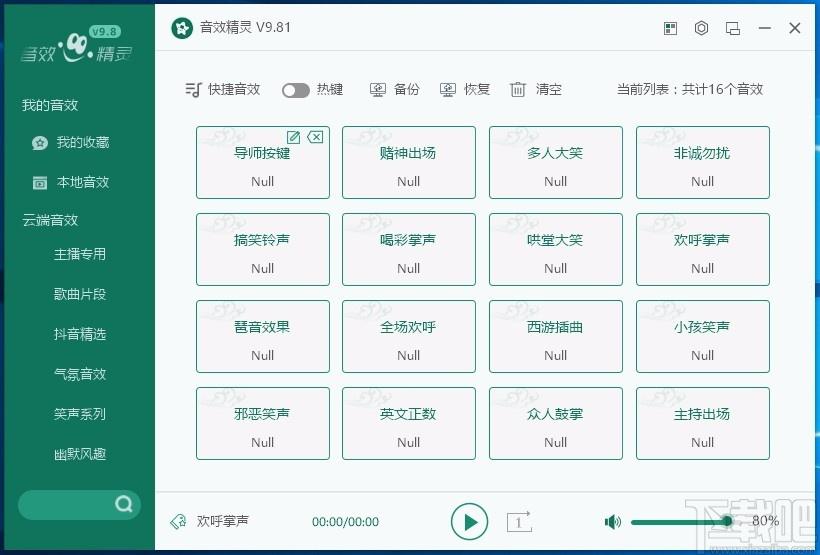Open the grid view icon in title bar
The height and width of the screenshot is (555, 820).
pos(670,28)
